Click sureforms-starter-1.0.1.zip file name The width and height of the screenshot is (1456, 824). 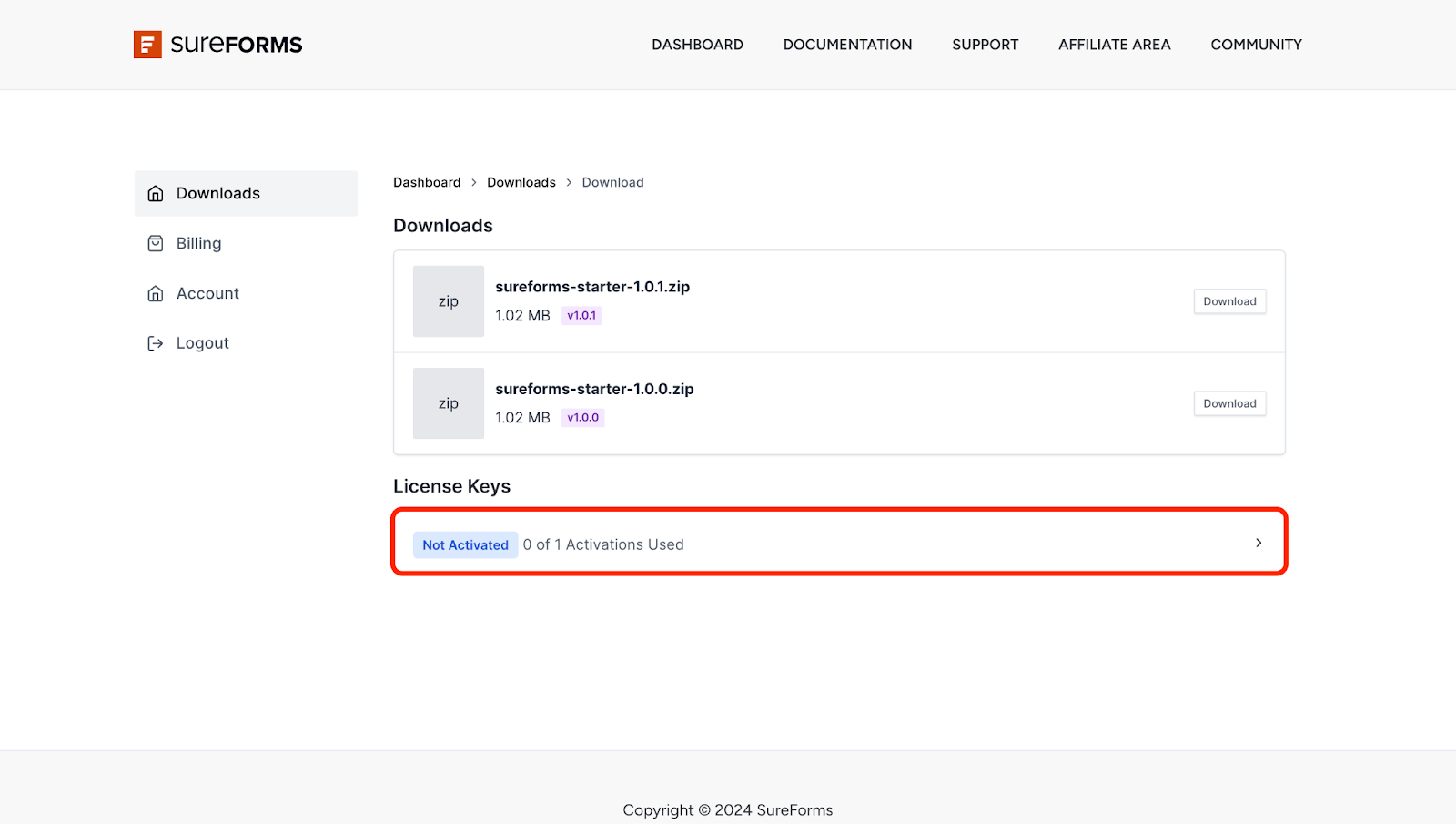point(592,287)
